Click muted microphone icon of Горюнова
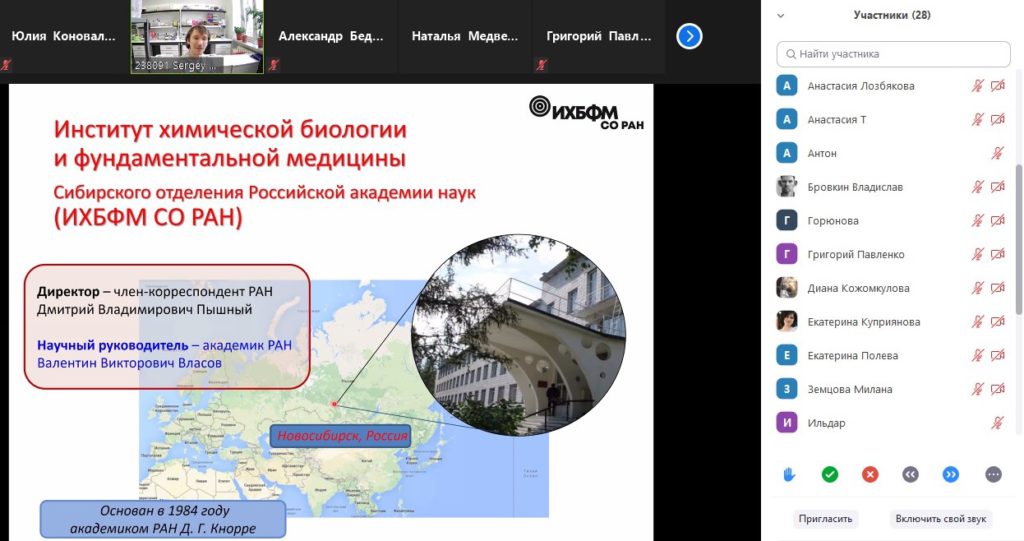The height and width of the screenshot is (541, 1024). (x=978, y=220)
